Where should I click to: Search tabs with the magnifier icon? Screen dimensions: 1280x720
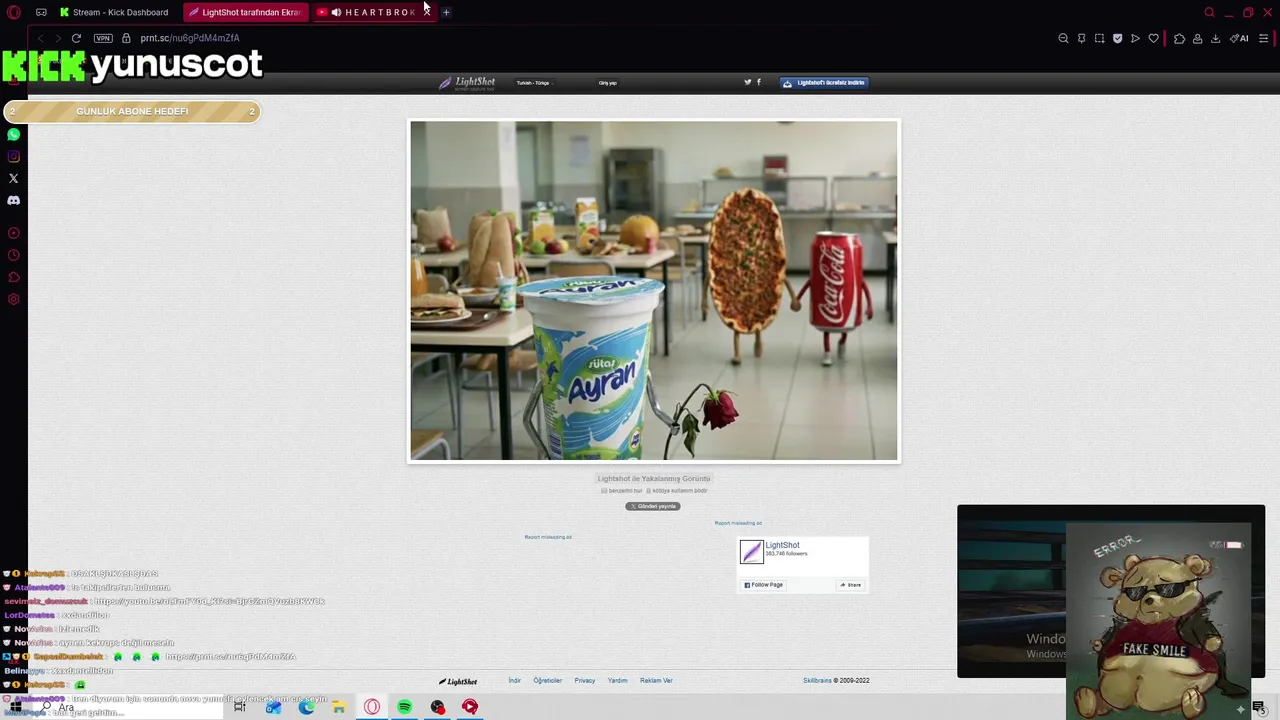click(1209, 12)
